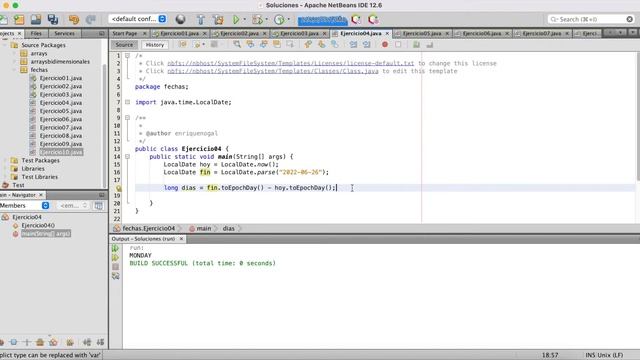Switch the editor to Source view
640x360 pixels.
coord(124,45)
